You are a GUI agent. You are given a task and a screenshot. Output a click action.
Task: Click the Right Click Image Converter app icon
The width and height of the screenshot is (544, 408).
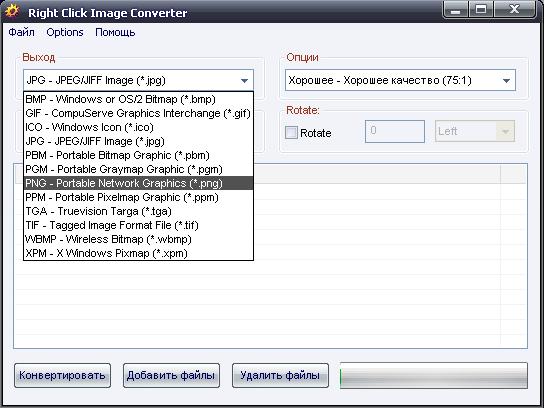click(12, 11)
